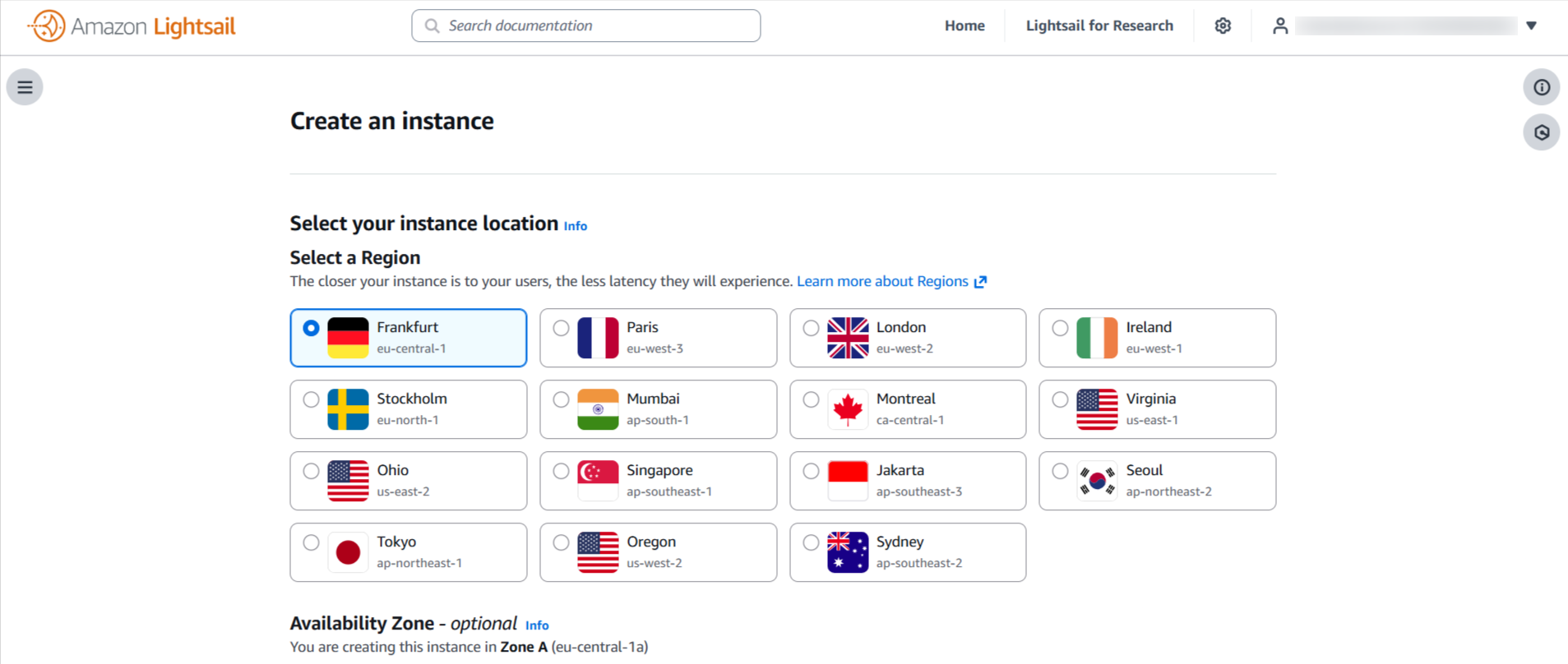The width and height of the screenshot is (1568, 664).
Task: Click the Irish flag for Ireland
Action: coord(1097,338)
